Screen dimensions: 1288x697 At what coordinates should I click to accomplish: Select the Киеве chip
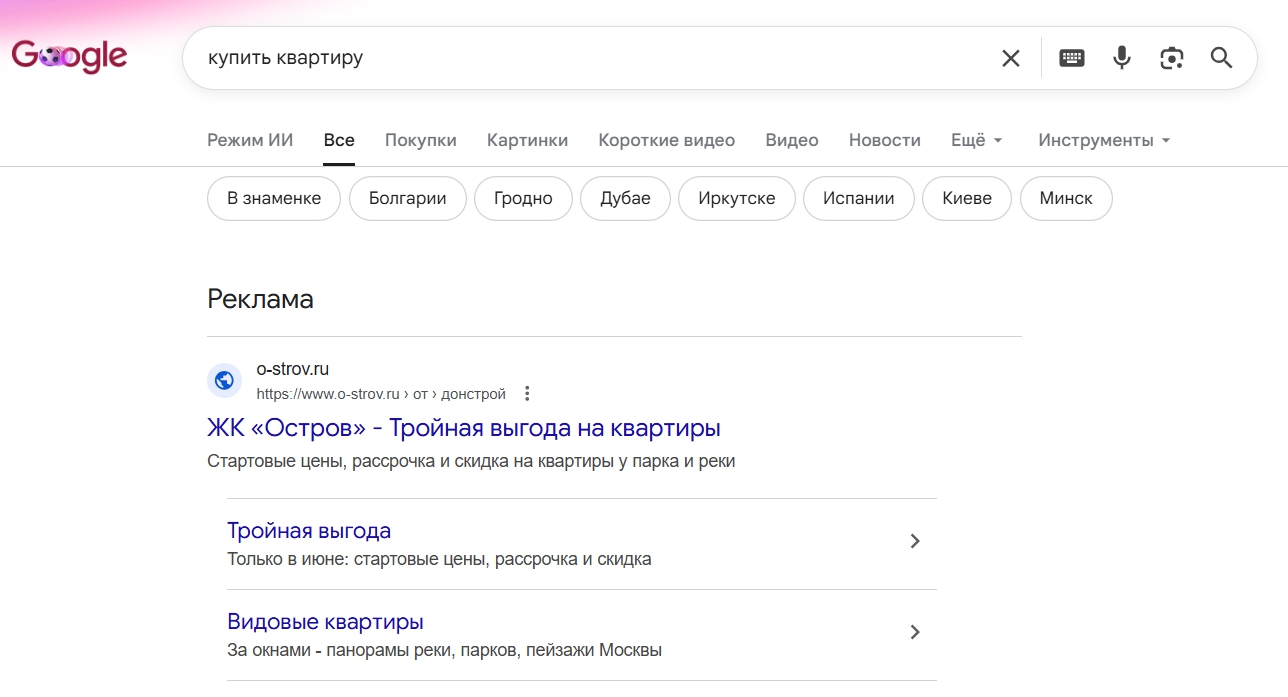[x=967, y=198]
